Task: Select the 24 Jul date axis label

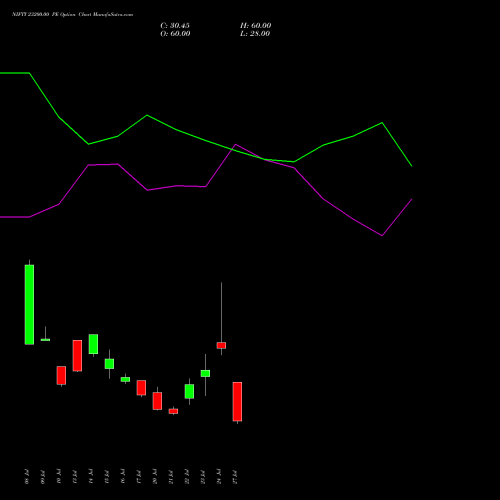Action: (x=219, y=477)
